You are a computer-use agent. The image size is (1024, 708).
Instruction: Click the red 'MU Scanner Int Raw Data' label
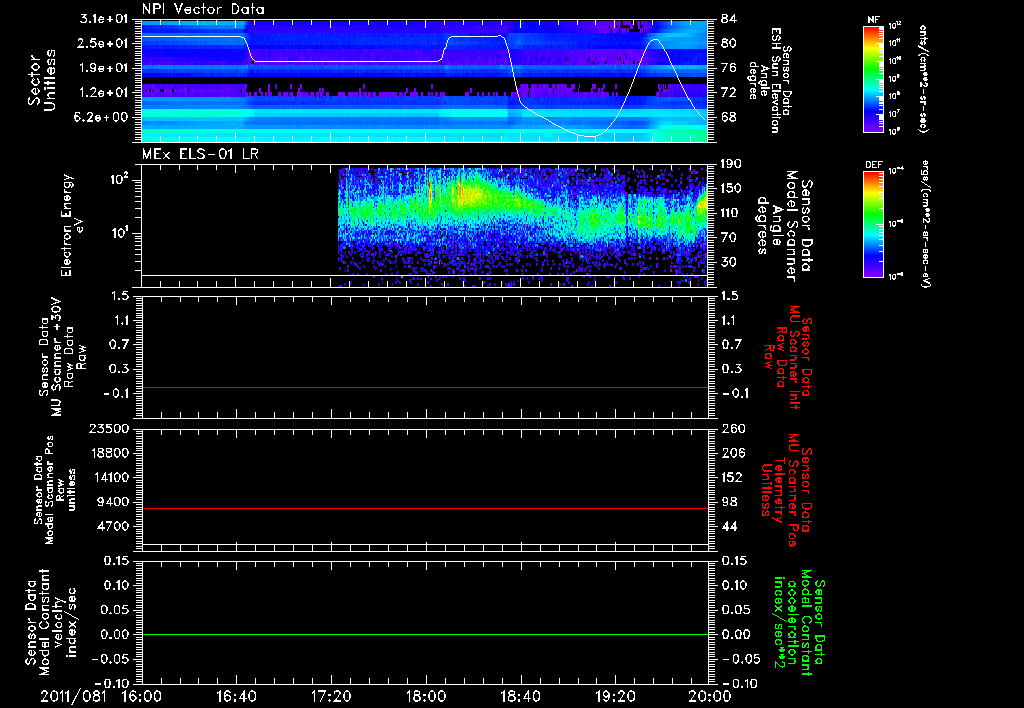tap(784, 357)
